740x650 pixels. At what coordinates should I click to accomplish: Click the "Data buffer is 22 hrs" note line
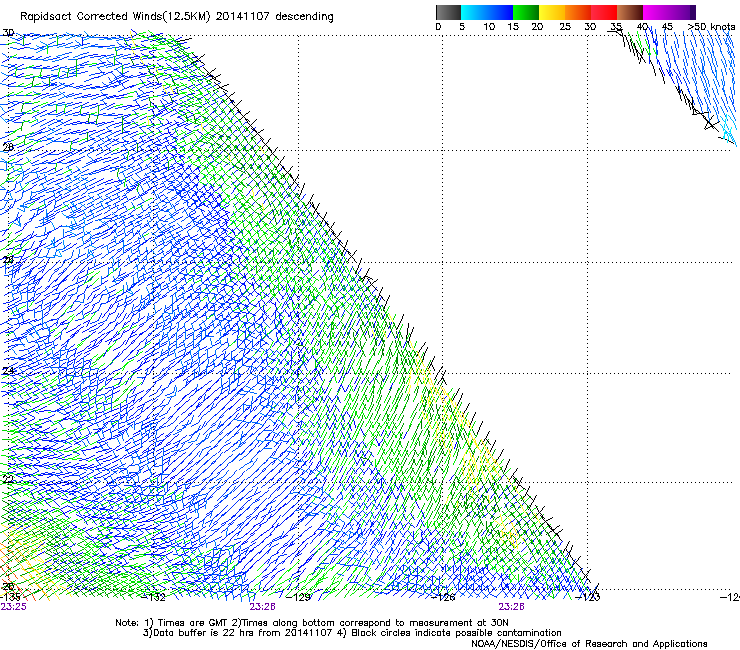pos(352,633)
